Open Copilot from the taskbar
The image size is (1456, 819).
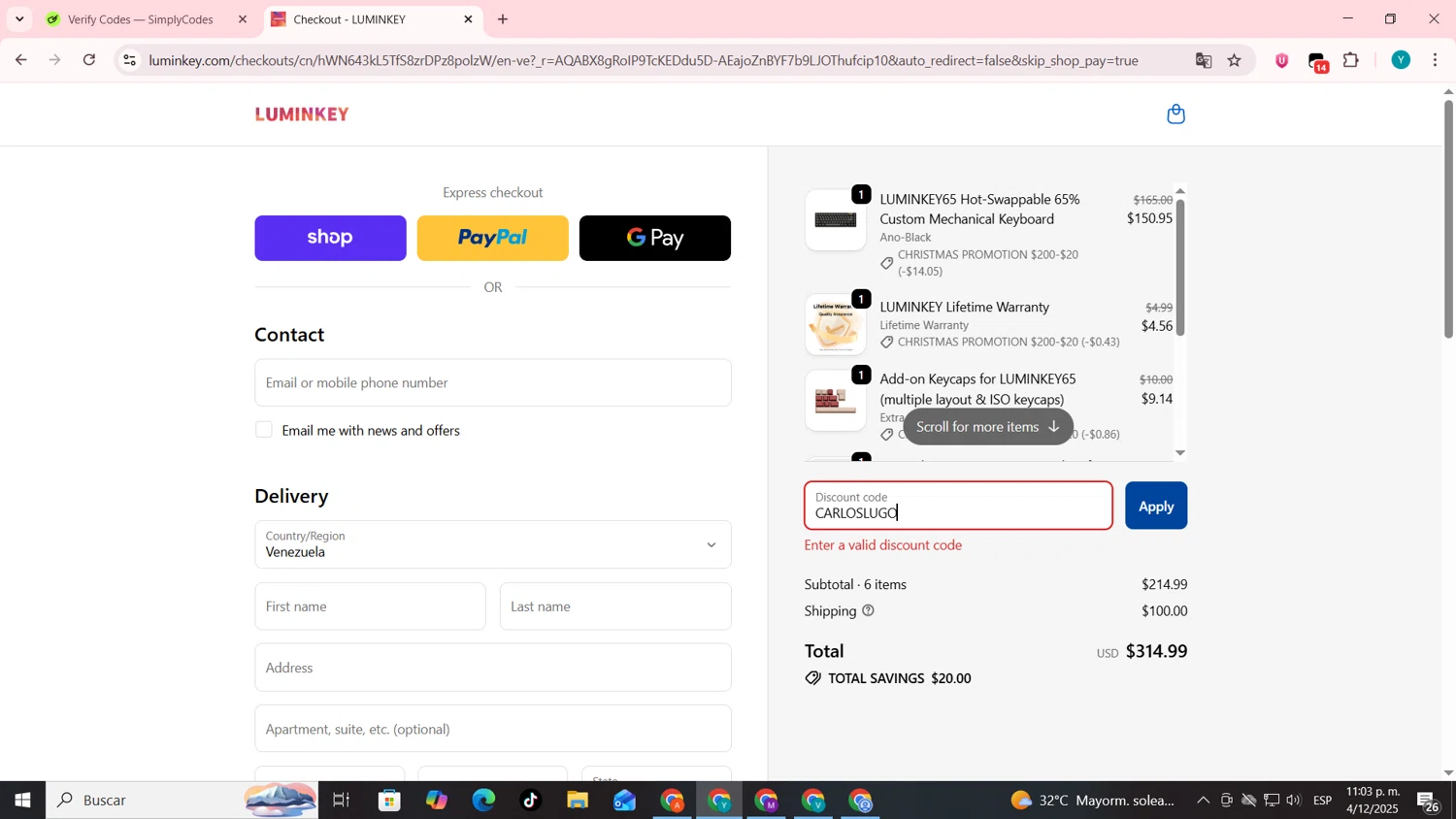[x=437, y=801]
